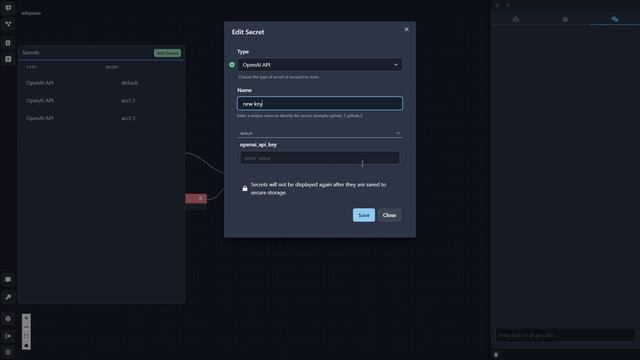
Task: Click the chat bubble icon in left sidebar
Action: [8, 280]
